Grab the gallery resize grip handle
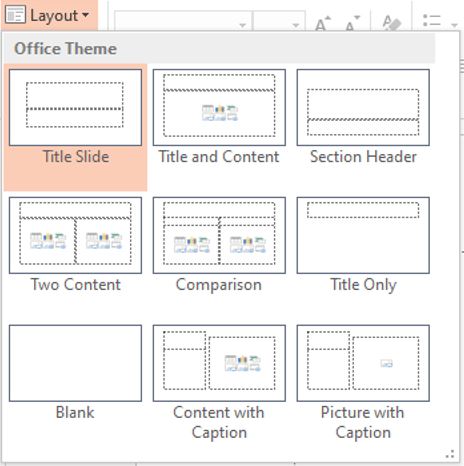The image size is (464, 466). coord(450,454)
